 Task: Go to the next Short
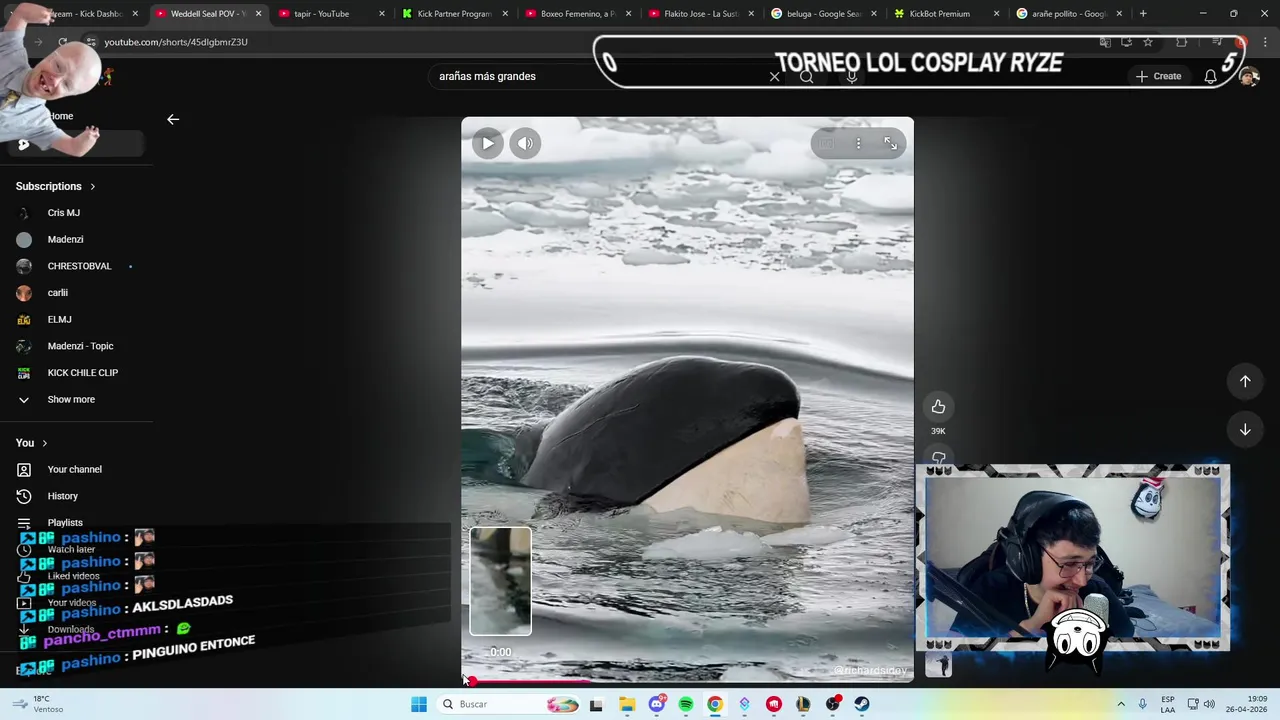click(1245, 429)
